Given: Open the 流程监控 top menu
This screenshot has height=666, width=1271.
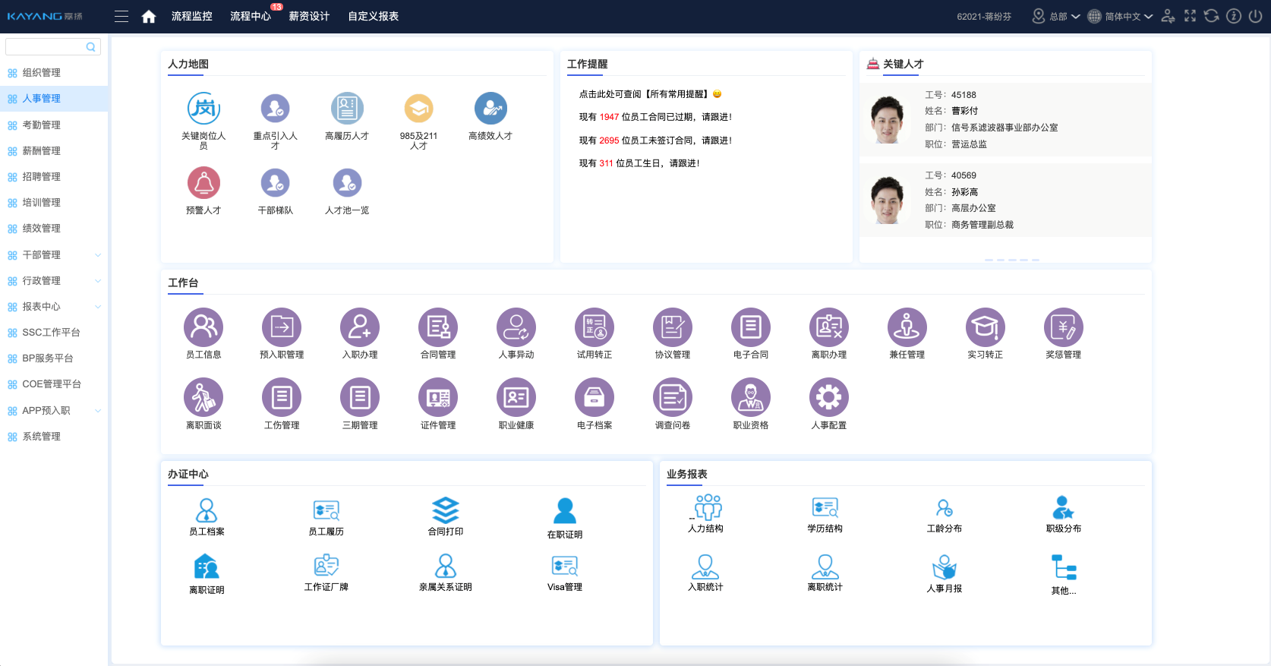Looking at the screenshot, I should (192, 16).
